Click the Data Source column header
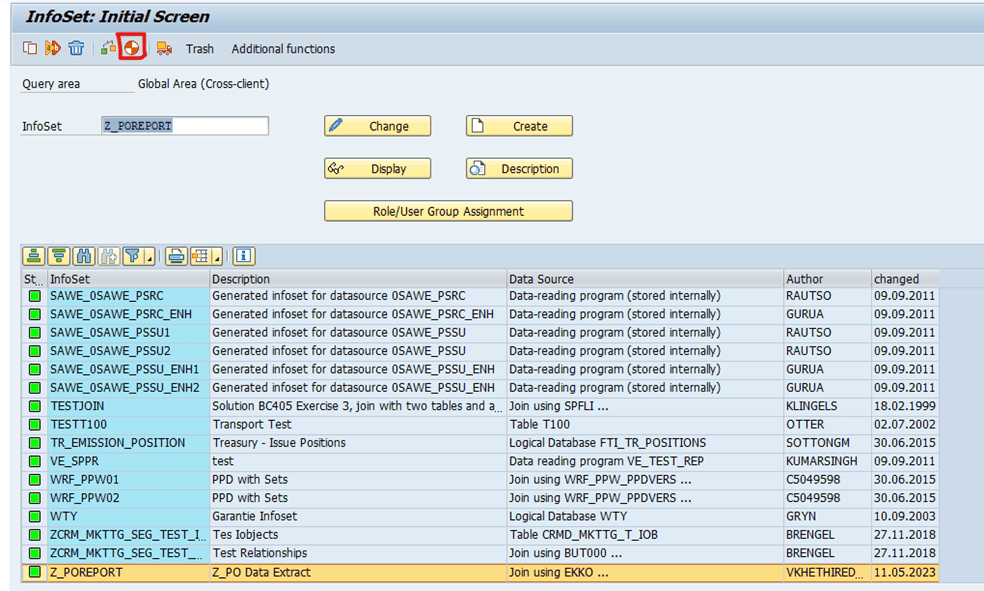The width and height of the screenshot is (984, 591). click(x=645, y=279)
